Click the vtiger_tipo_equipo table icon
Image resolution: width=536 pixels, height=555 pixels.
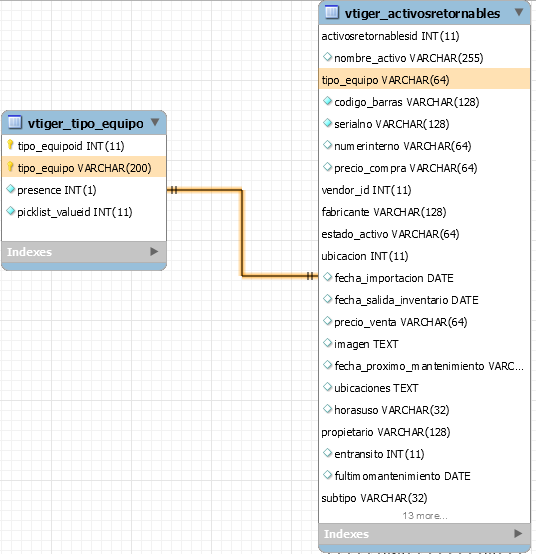click(x=15, y=122)
